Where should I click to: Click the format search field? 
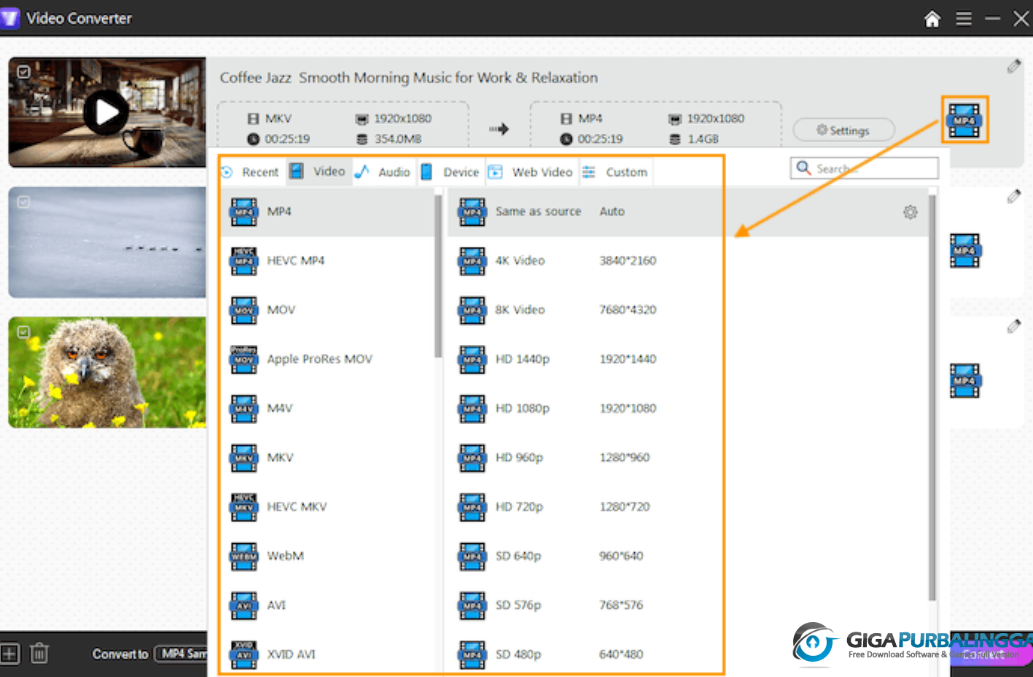coord(864,169)
